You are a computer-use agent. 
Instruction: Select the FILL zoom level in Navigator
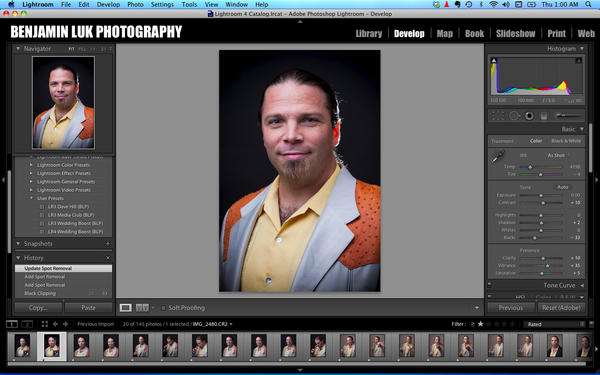[82, 49]
